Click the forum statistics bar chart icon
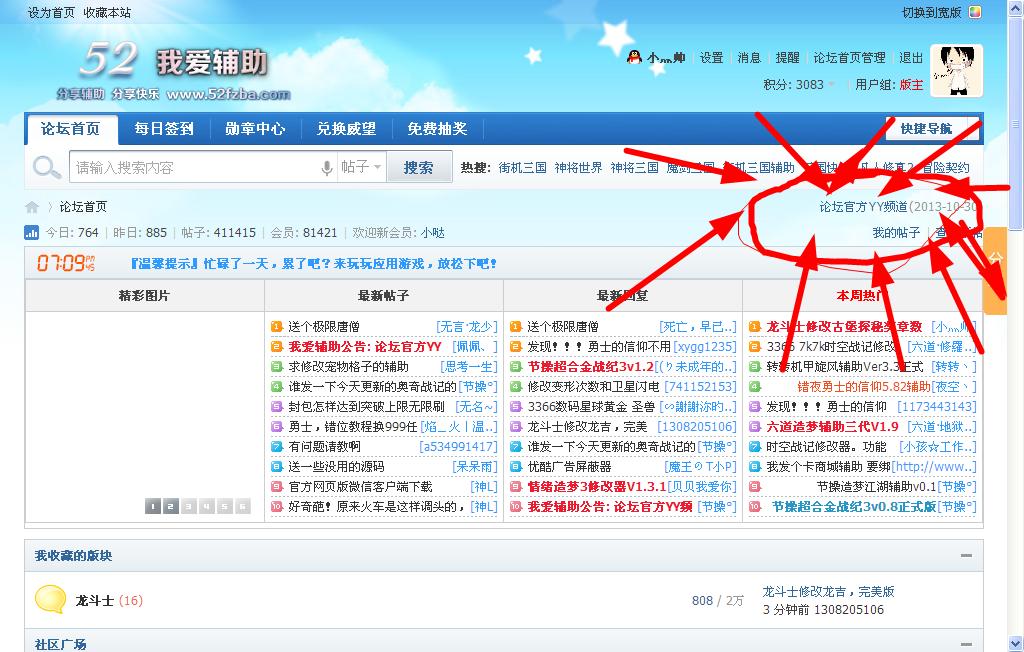 (32, 233)
